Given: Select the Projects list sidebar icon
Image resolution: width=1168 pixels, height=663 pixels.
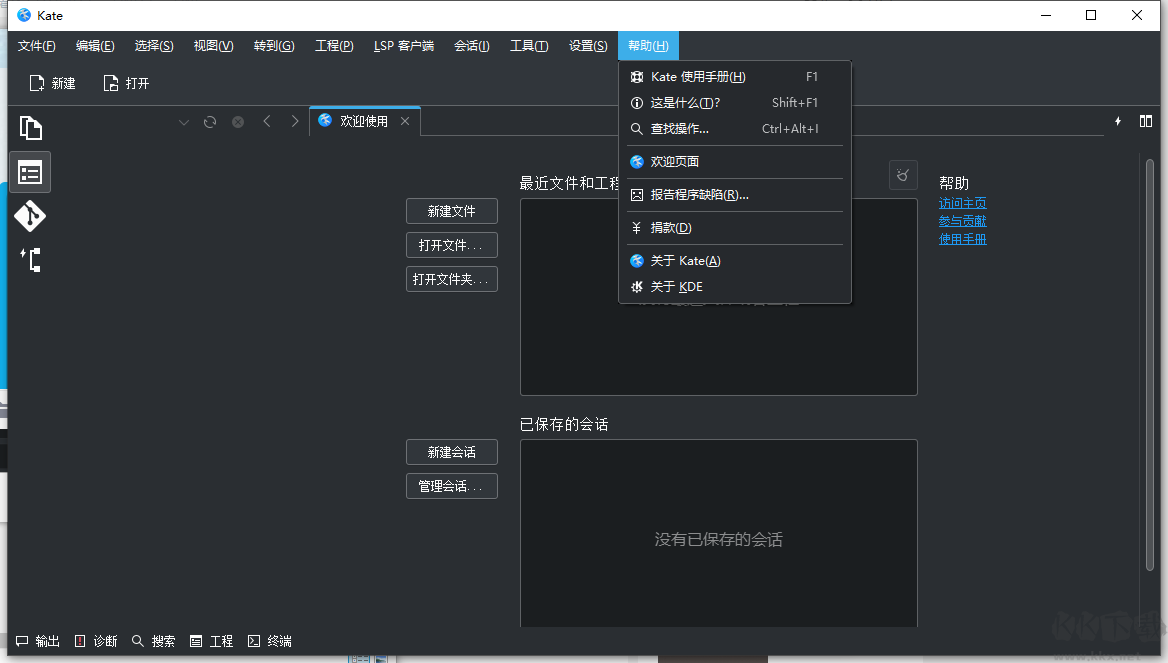Looking at the screenshot, I should tap(30, 172).
